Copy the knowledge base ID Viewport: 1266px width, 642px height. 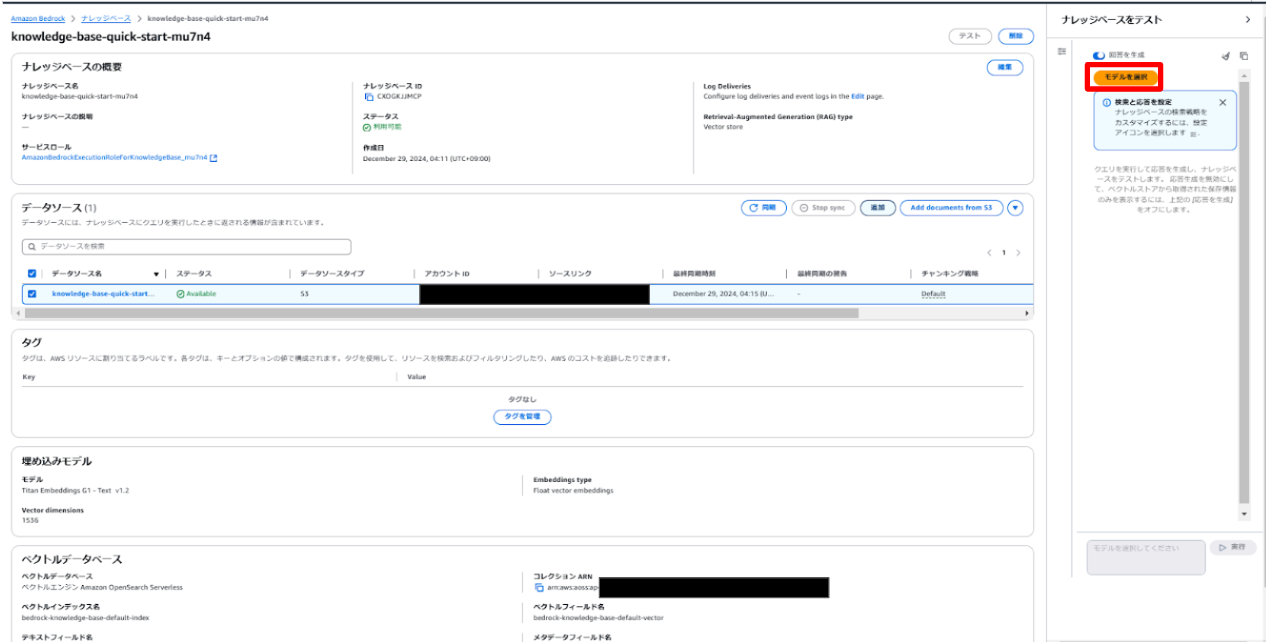pyautogui.click(x=369, y=97)
